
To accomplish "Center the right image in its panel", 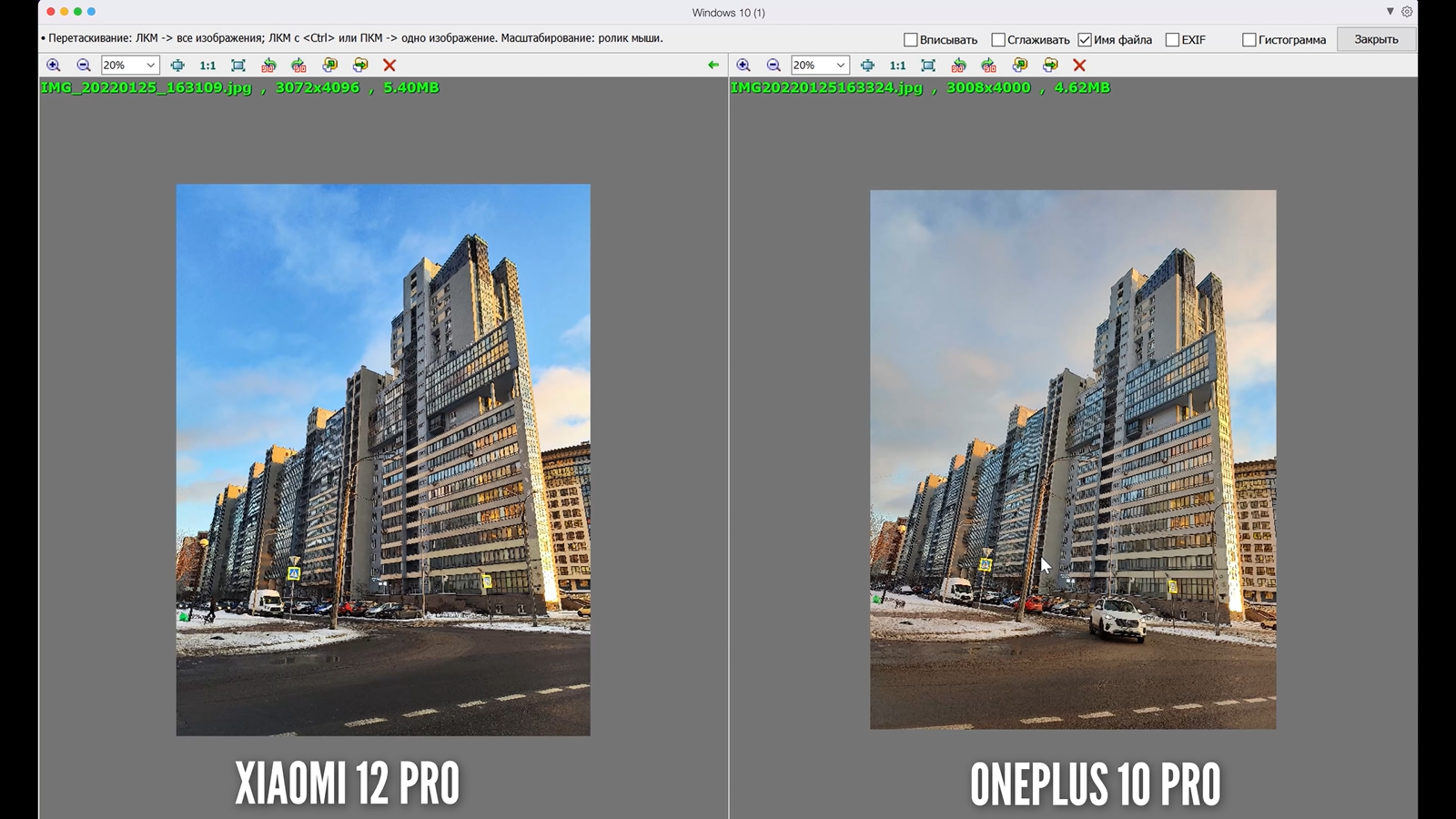I will 867,66.
